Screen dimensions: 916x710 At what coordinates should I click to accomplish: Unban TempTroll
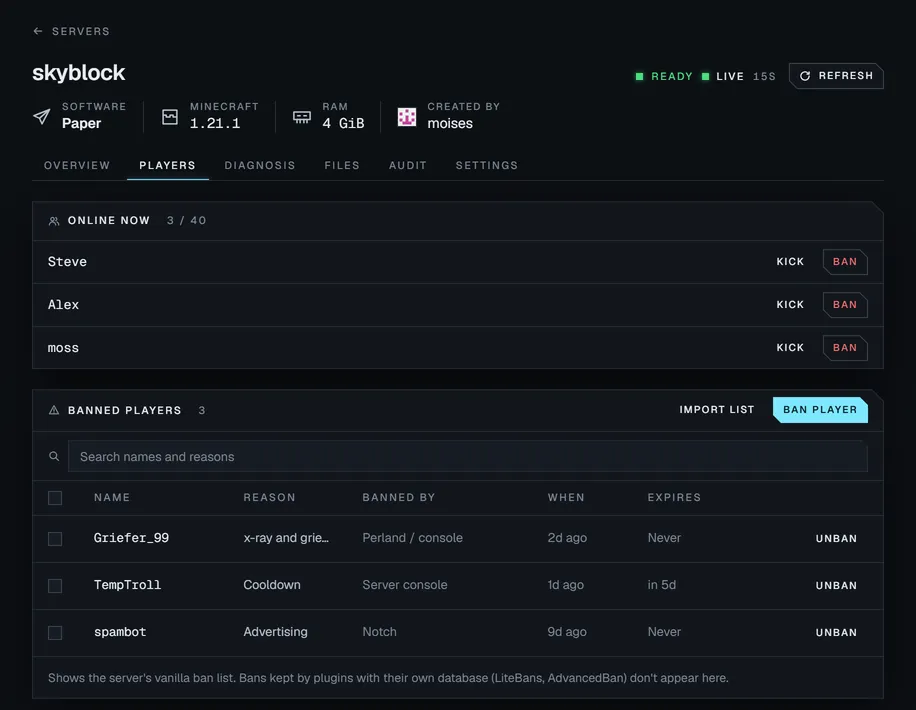pos(836,586)
